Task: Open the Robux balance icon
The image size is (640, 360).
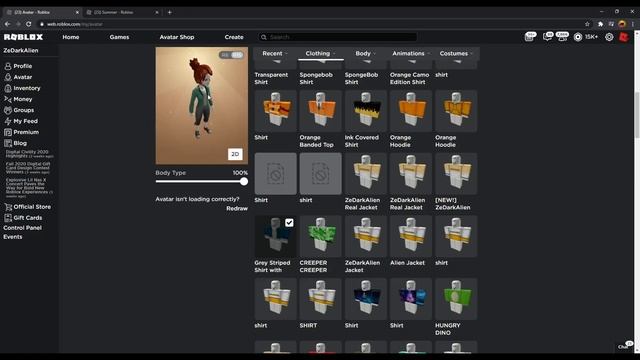Action: [x=578, y=37]
